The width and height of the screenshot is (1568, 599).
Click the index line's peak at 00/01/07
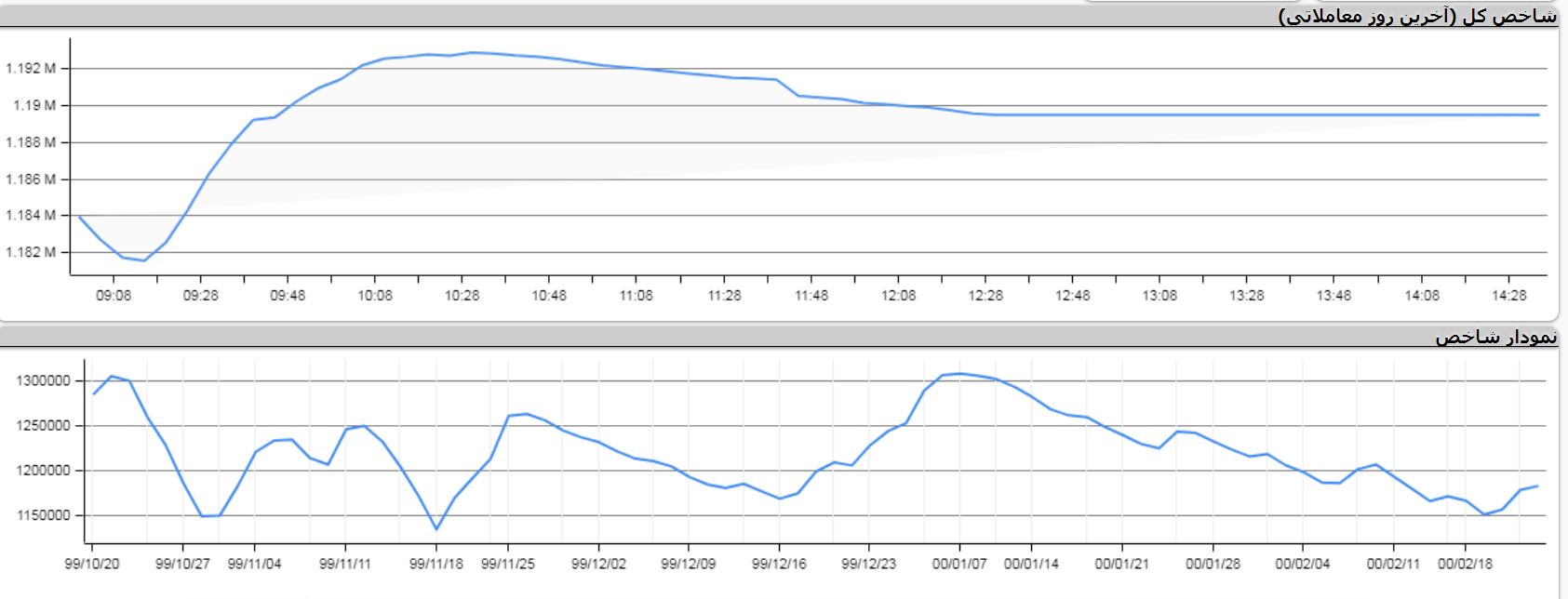[x=960, y=374]
